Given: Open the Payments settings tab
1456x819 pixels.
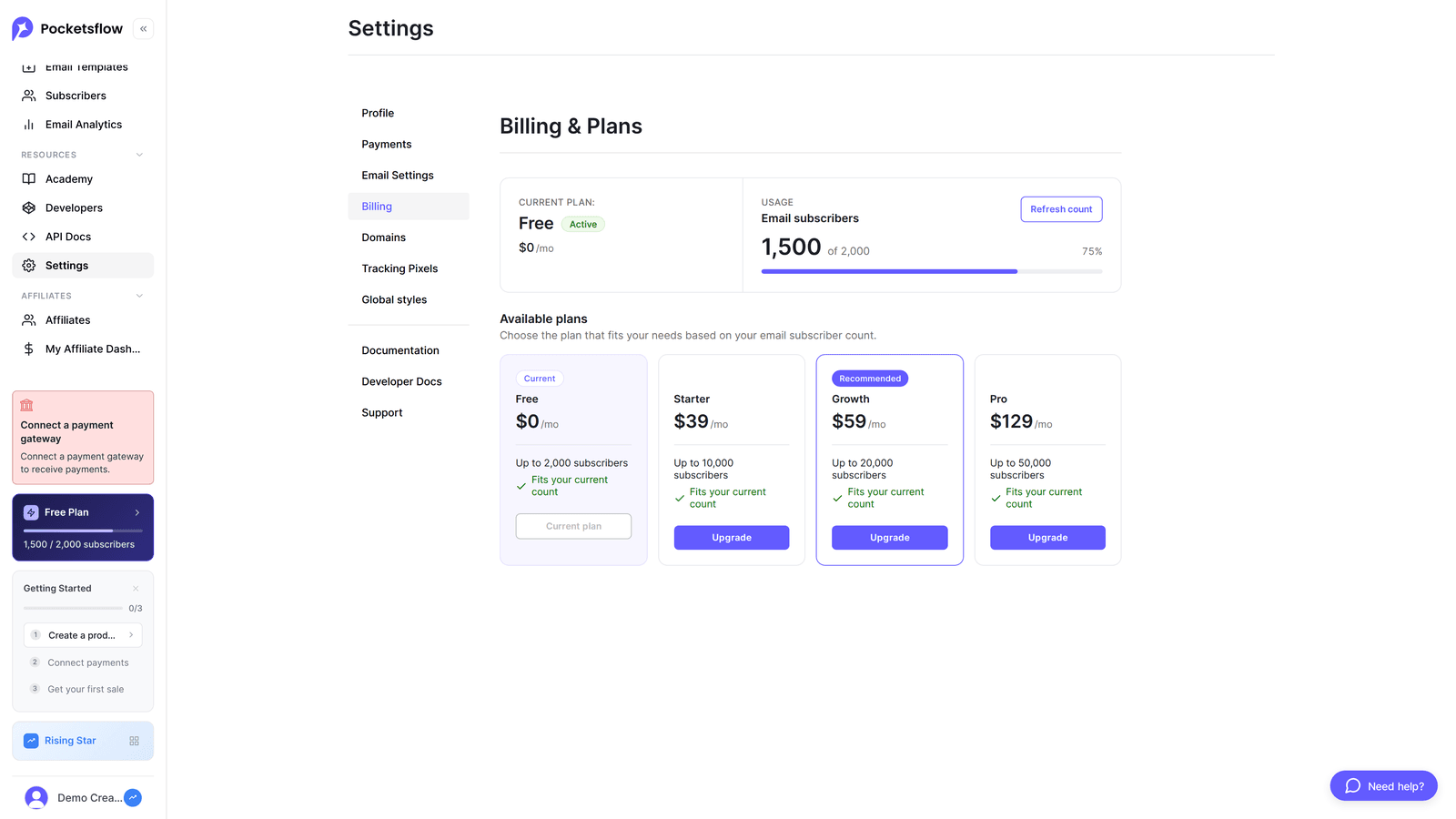Looking at the screenshot, I should (409, 144).
